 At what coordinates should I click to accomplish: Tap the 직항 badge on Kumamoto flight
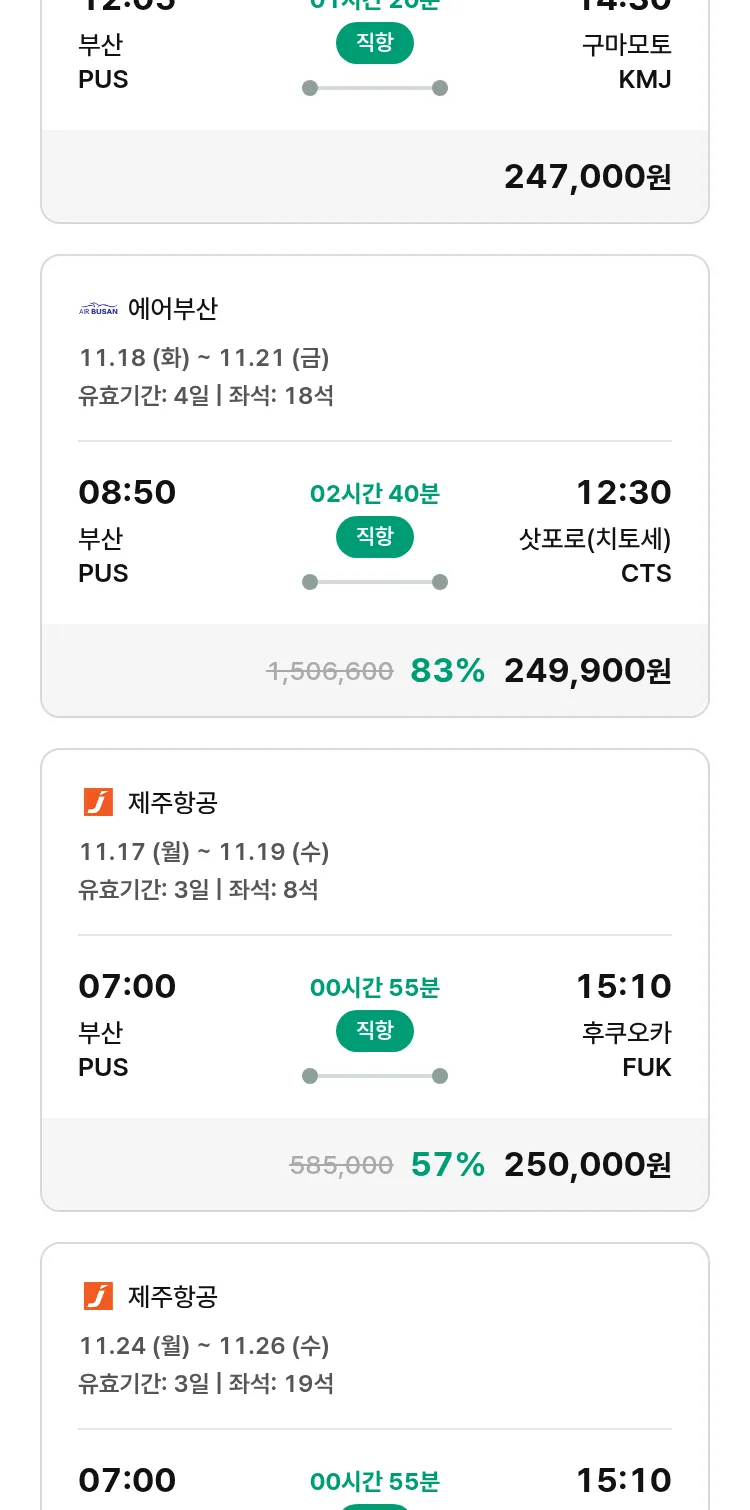point(375,43)
